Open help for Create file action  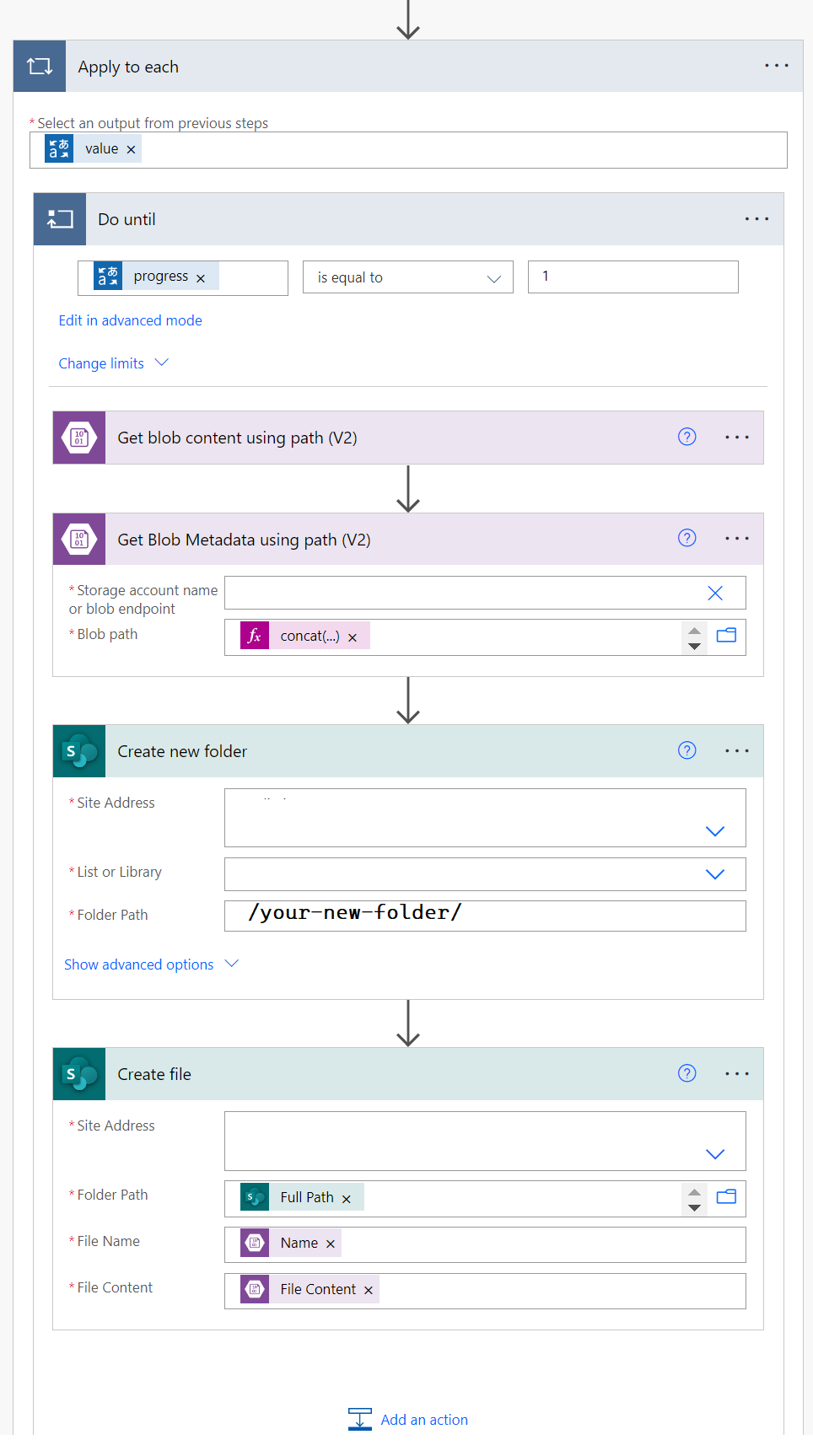(687, 1073)
